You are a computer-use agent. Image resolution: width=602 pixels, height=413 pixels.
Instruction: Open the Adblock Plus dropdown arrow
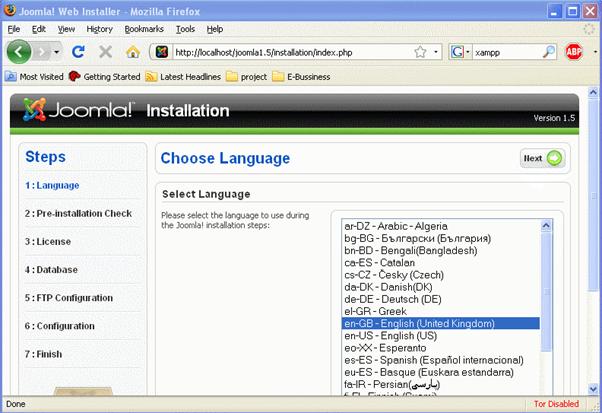595,52
